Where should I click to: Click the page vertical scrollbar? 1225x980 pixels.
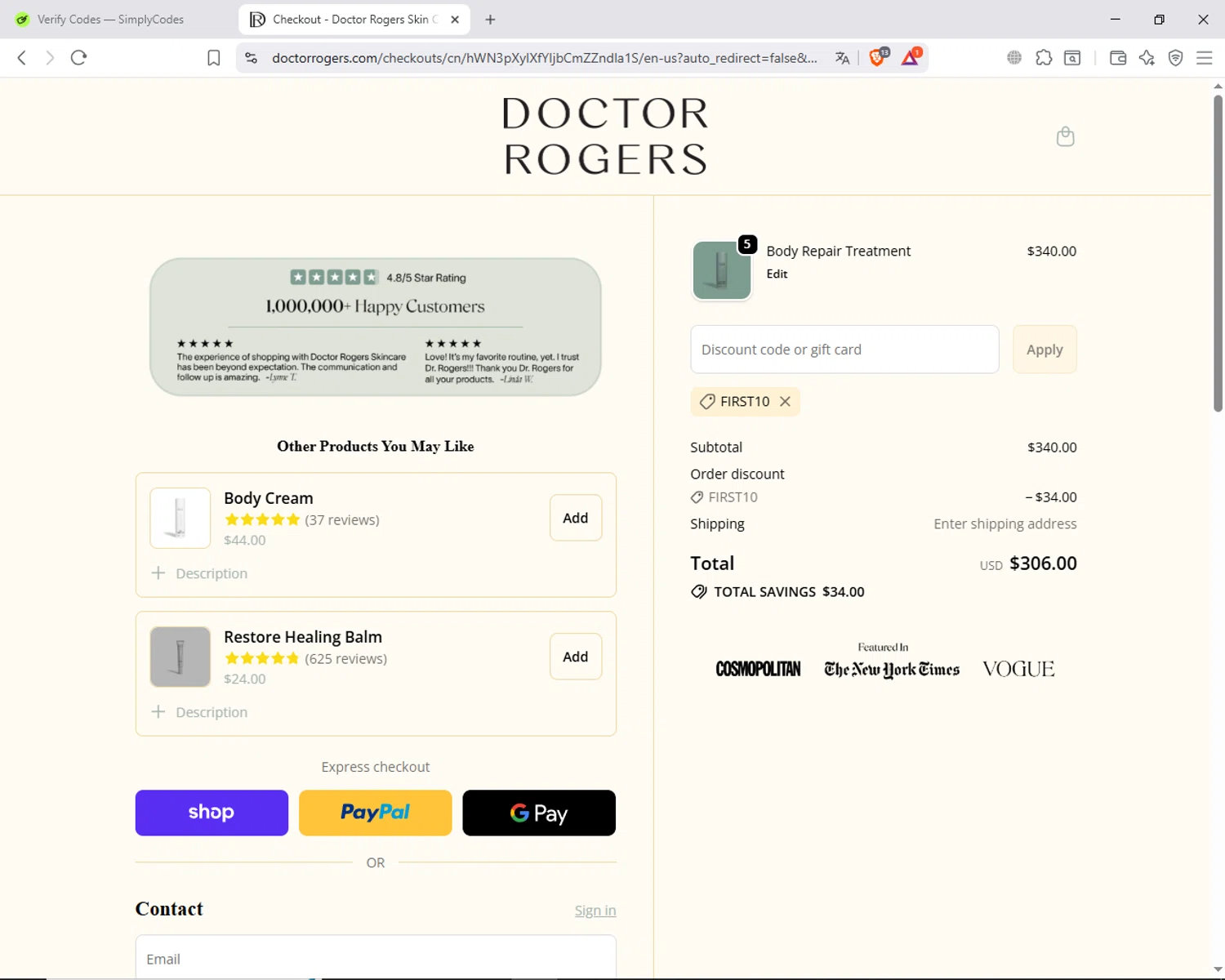click(x=1218, y=253)
